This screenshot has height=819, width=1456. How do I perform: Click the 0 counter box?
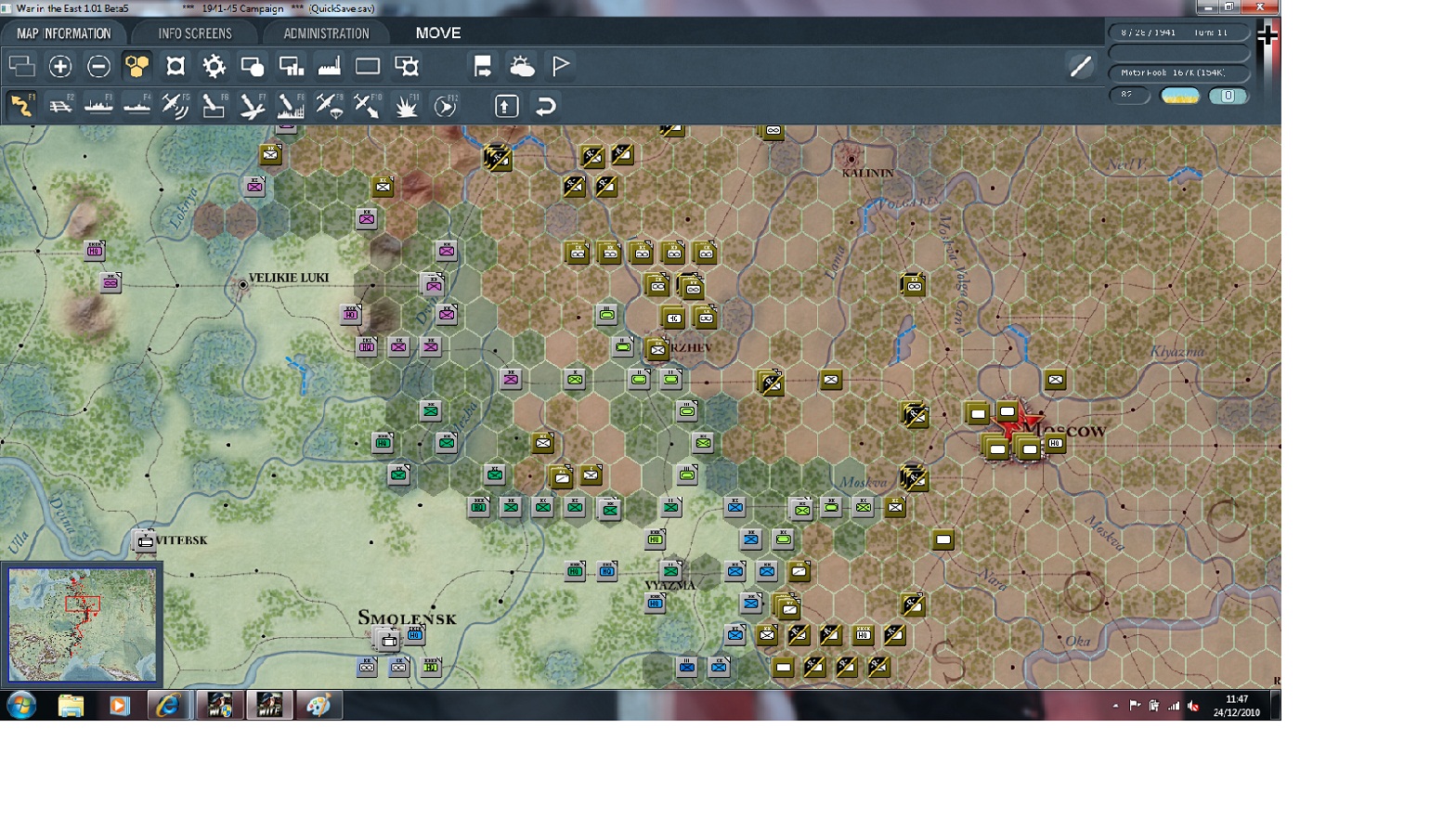1228,96
